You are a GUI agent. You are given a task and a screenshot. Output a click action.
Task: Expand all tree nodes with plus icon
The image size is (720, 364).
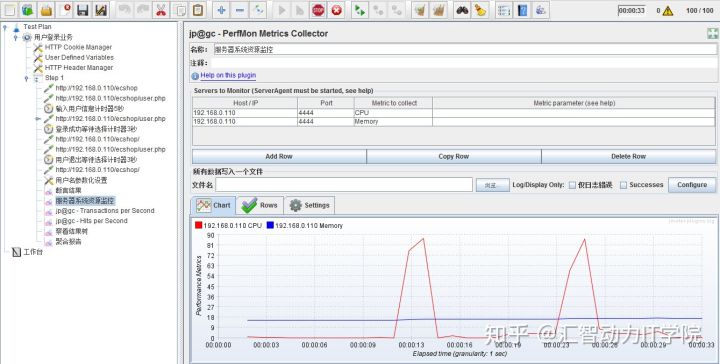click(x=221, y=10)
